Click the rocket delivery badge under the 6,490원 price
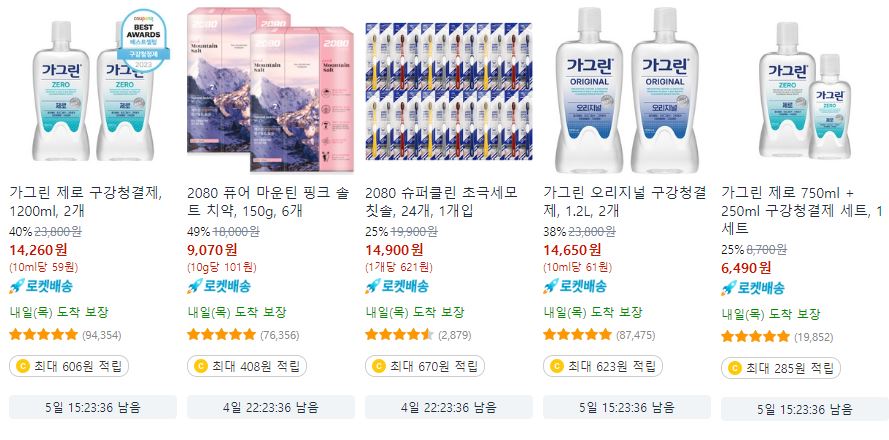889x440 pixels. (x=753, y=289)
